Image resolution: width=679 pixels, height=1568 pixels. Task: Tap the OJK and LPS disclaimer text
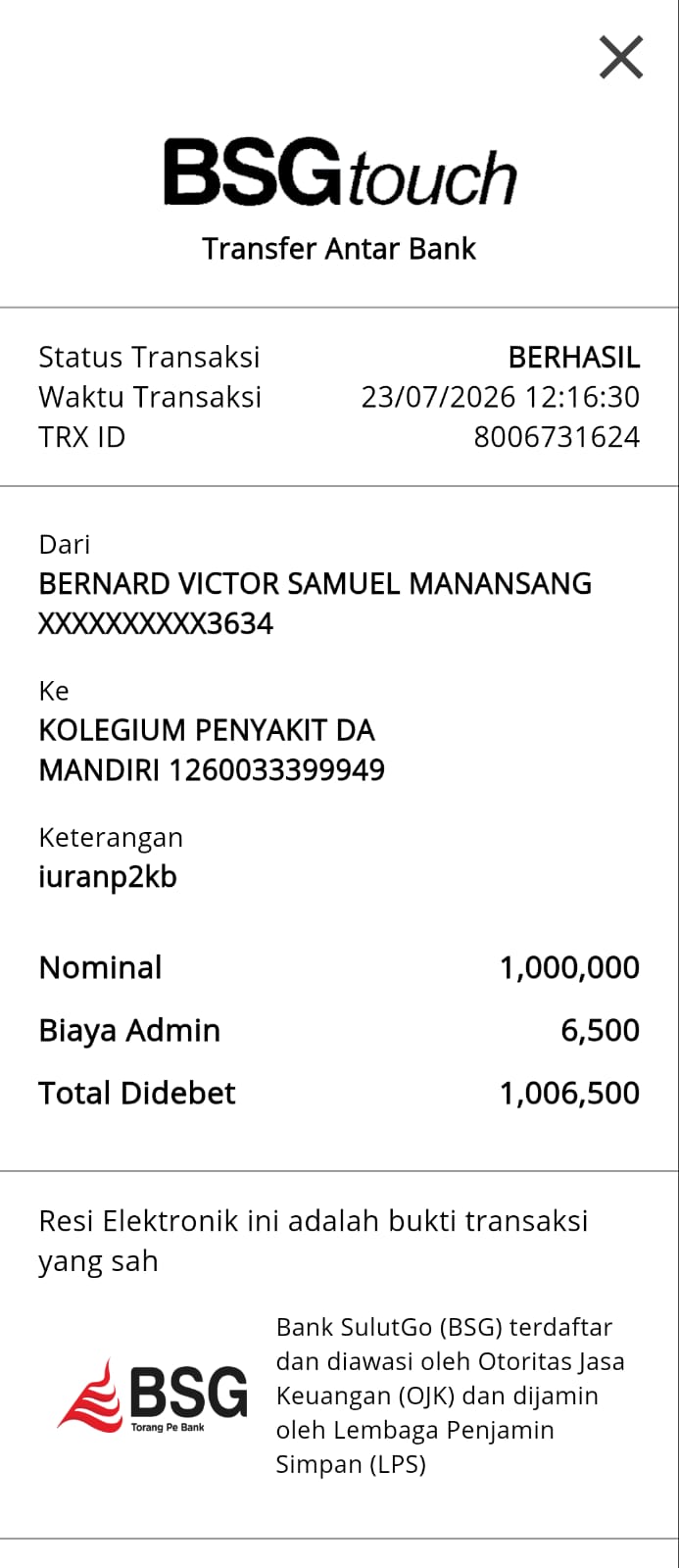(x=450, y=1396)
